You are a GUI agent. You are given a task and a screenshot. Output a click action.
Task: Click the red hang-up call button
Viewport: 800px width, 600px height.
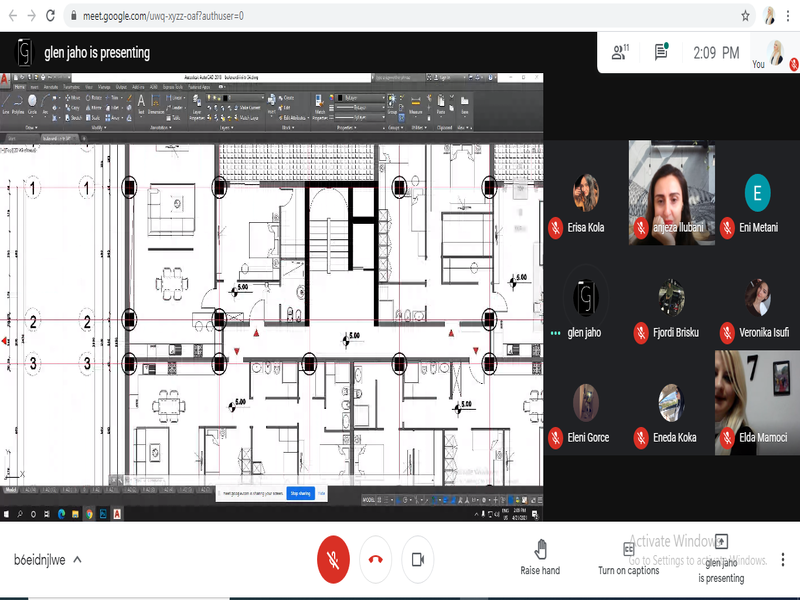point(376,559)
